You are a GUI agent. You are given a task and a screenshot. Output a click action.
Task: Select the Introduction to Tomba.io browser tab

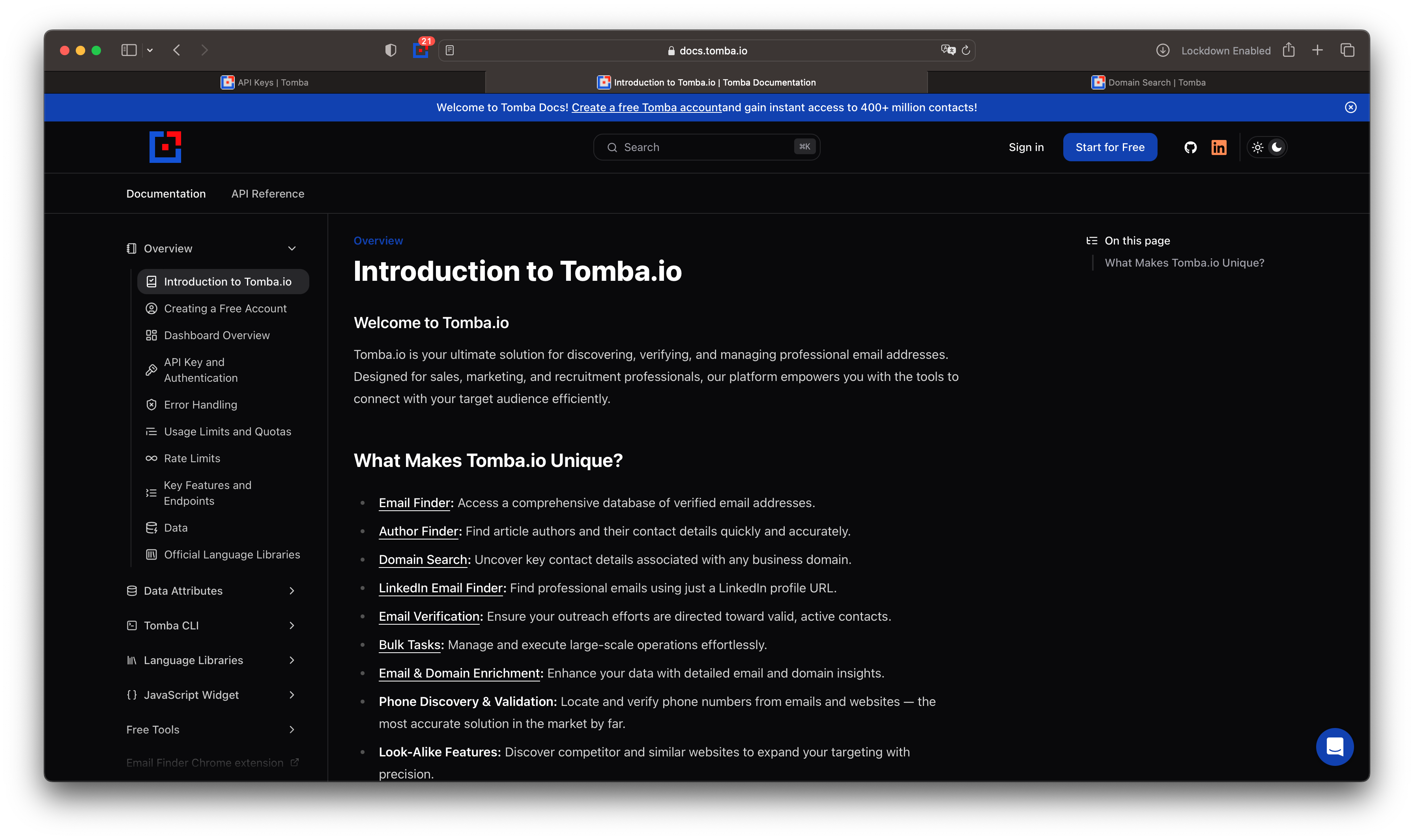(x=706, y=83)
